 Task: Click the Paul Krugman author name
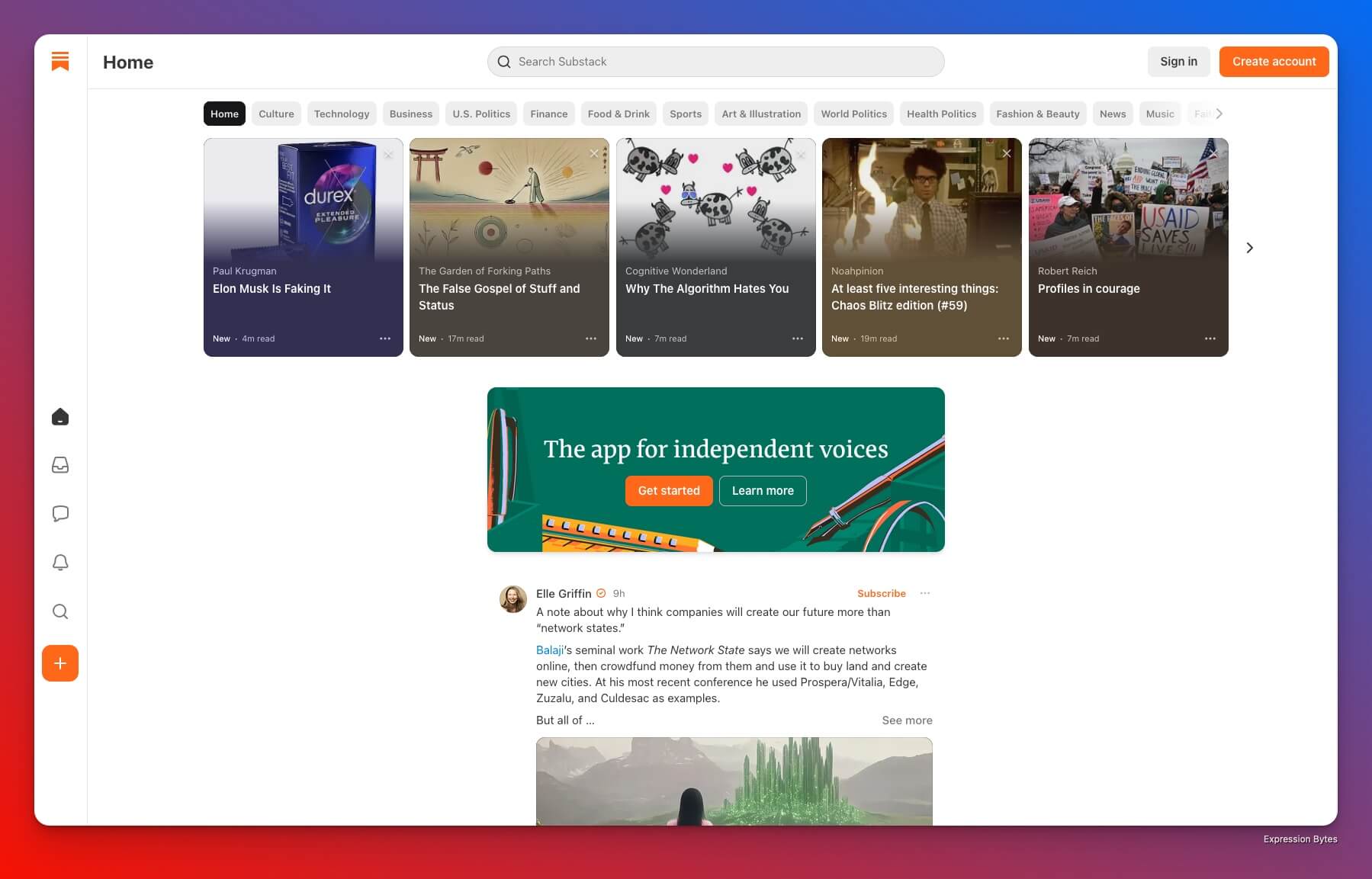(x=245, y=271)
